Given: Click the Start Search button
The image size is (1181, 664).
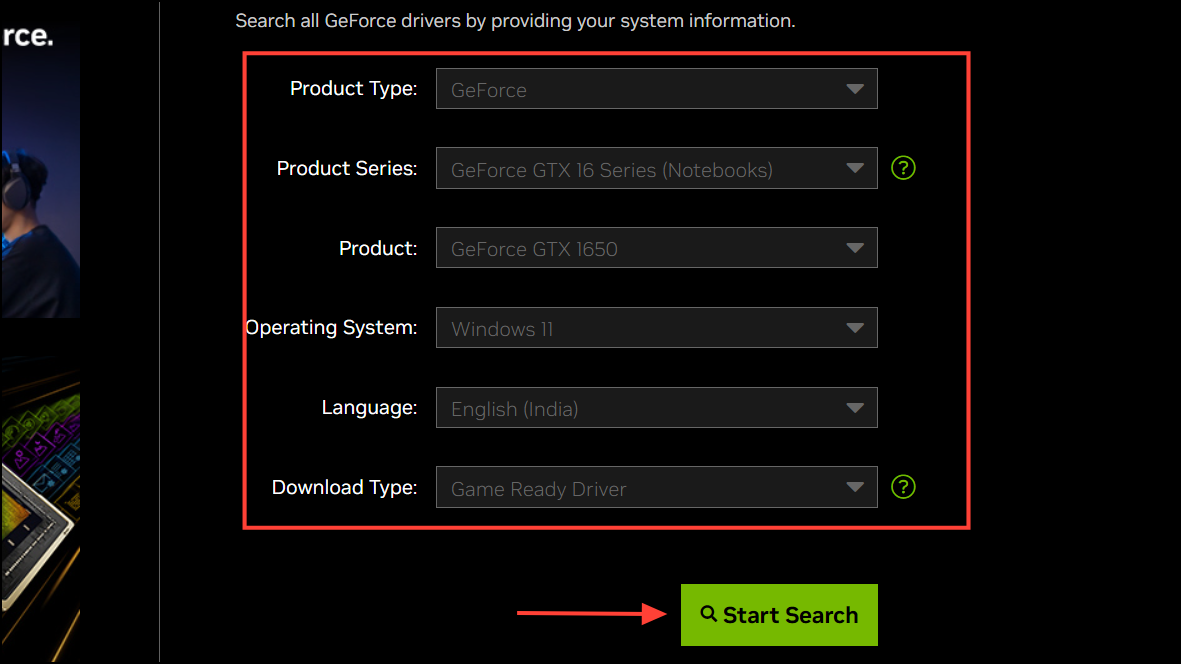Looking at the screenshot, I should tap(779, 615).
